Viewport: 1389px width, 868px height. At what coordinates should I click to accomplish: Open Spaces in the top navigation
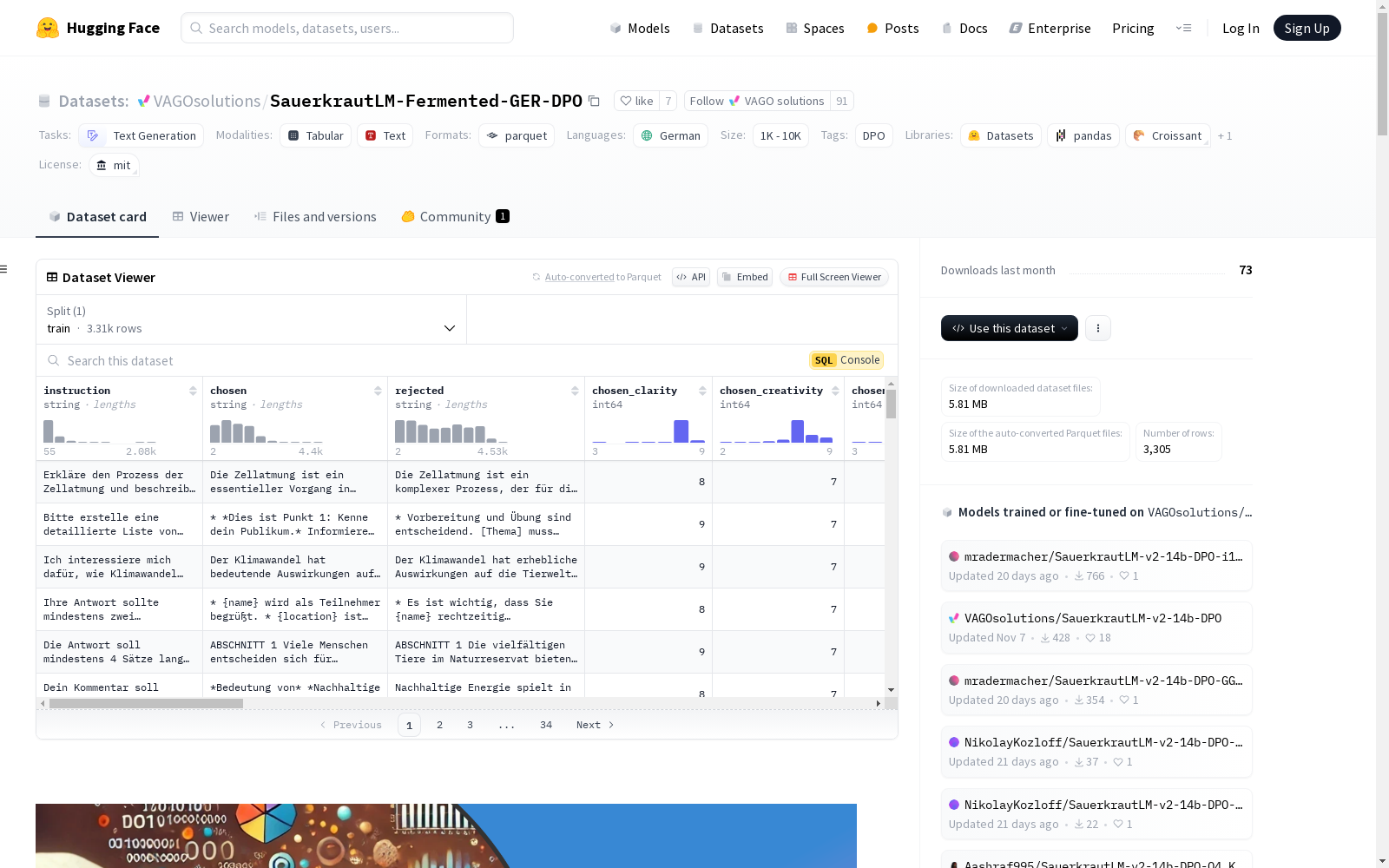[x=815, y=28]
